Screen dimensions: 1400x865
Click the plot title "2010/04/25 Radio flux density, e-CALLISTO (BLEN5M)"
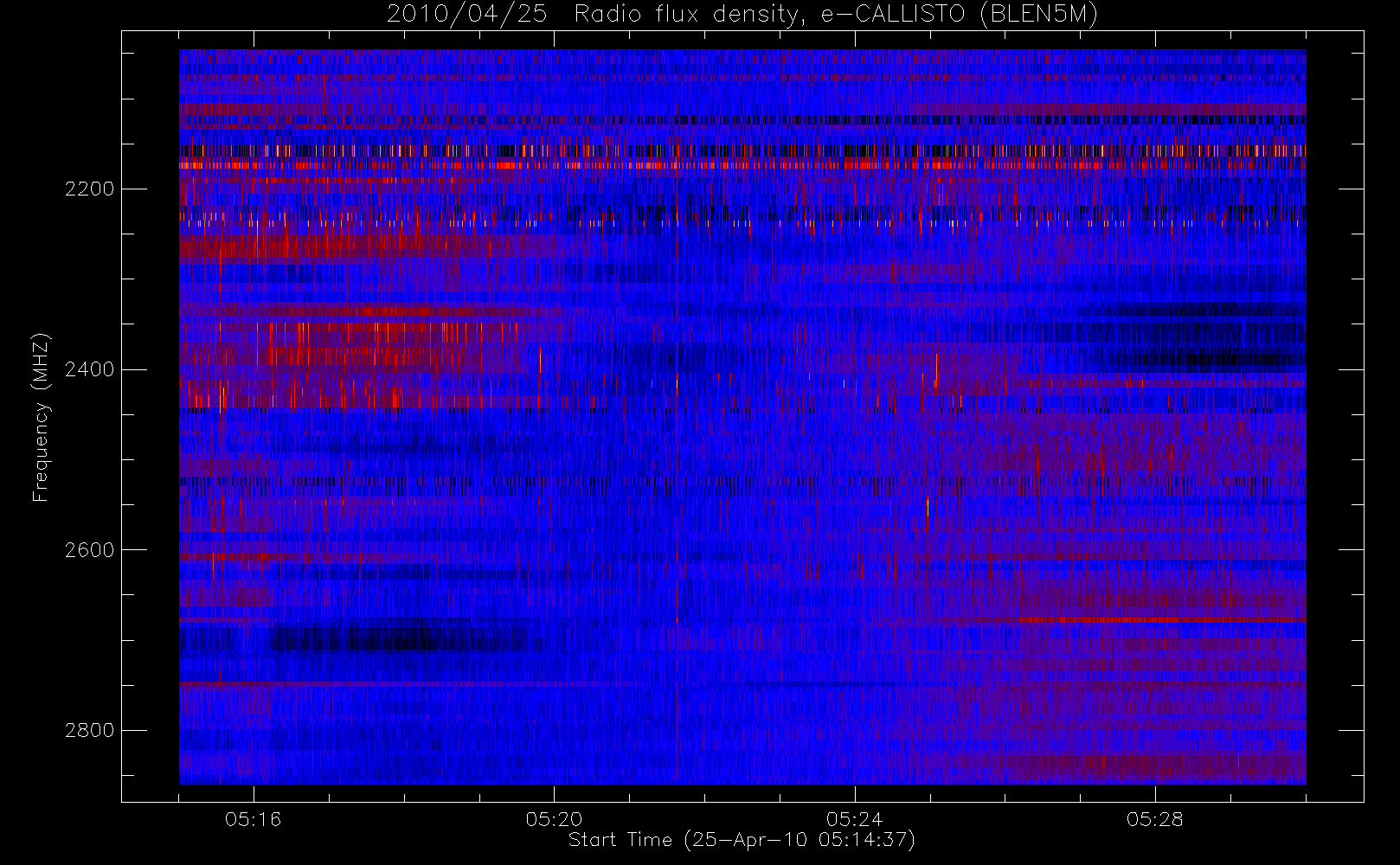pyautogui.click(x=742, y=15)
